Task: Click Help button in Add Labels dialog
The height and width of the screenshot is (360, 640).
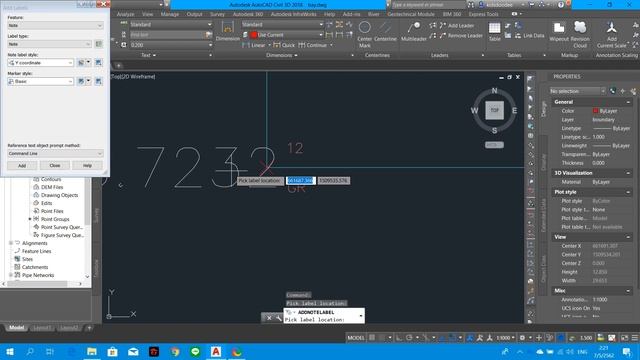Action: coord(87,165)
